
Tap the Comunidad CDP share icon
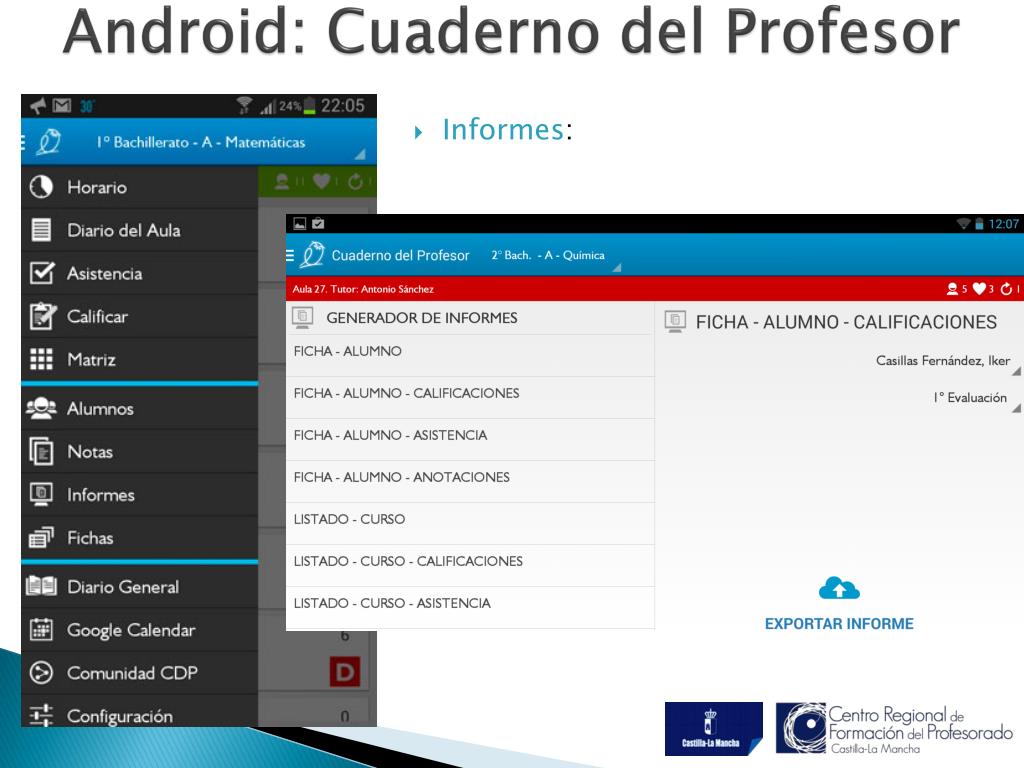(41, 673)
